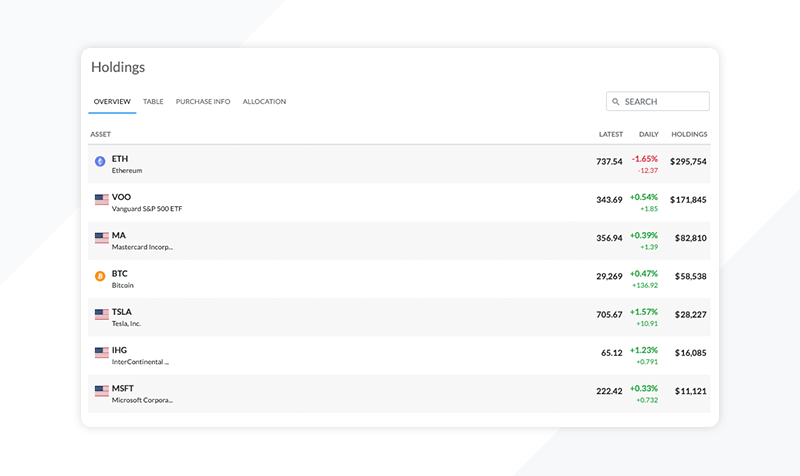This screenshot has height=476, width=800.
Task: Click latest price 737.54
Action: point(609,162)
